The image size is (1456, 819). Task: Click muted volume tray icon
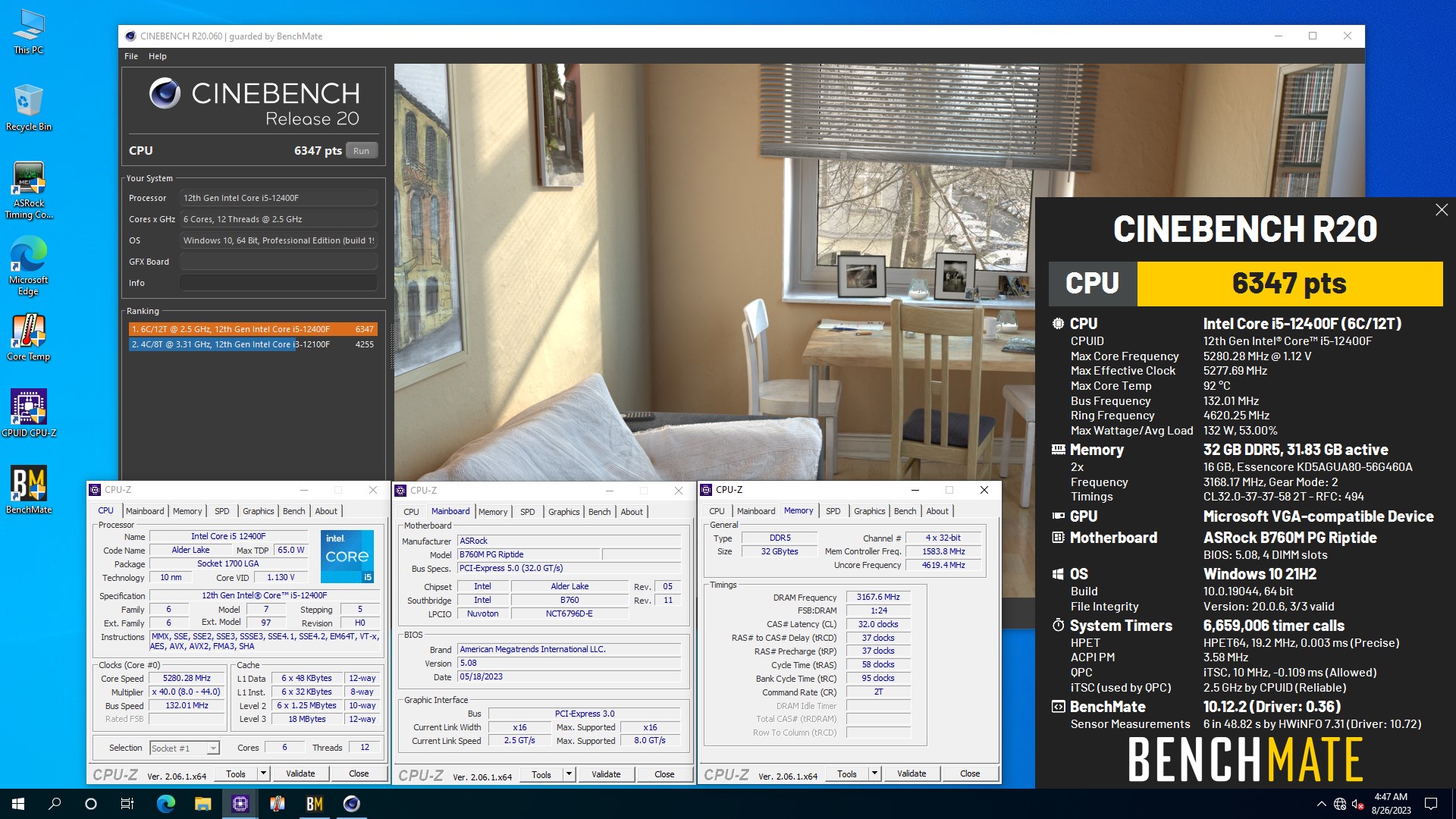pyautogui.click(x=1358, y=804)
